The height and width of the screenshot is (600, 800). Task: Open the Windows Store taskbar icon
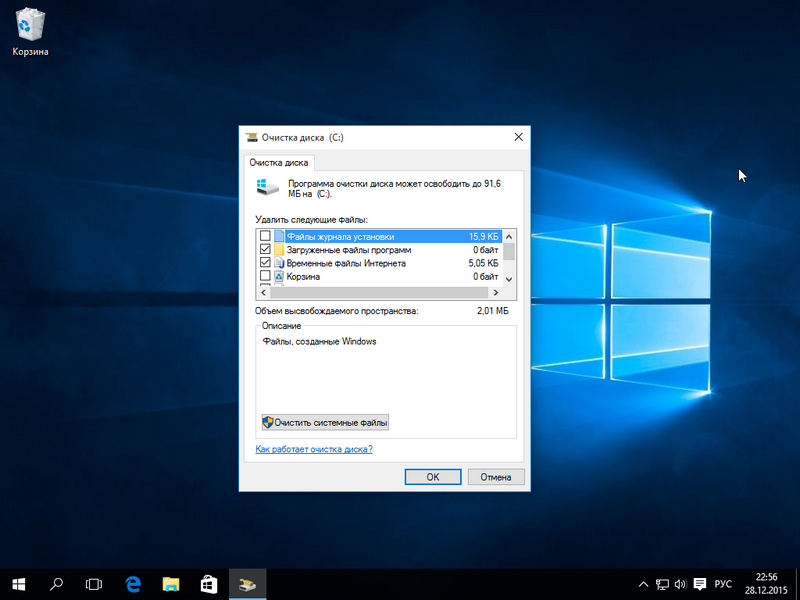pos(209,583)
